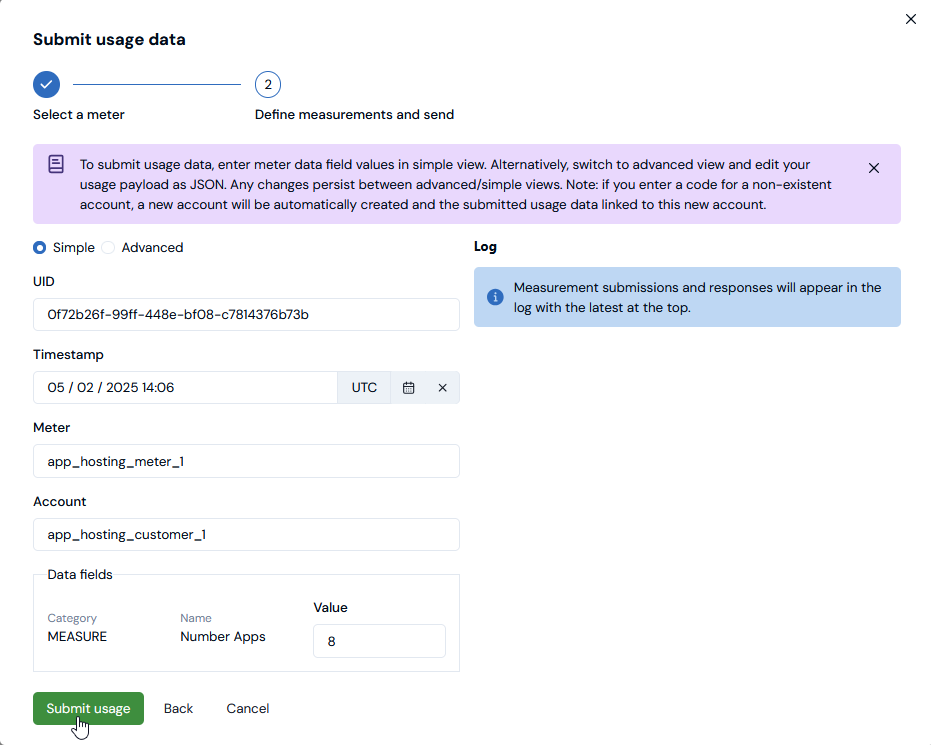Dismiss the purple info banner
Viewport: 931px width, 745px height.
[x=874, y=168]
